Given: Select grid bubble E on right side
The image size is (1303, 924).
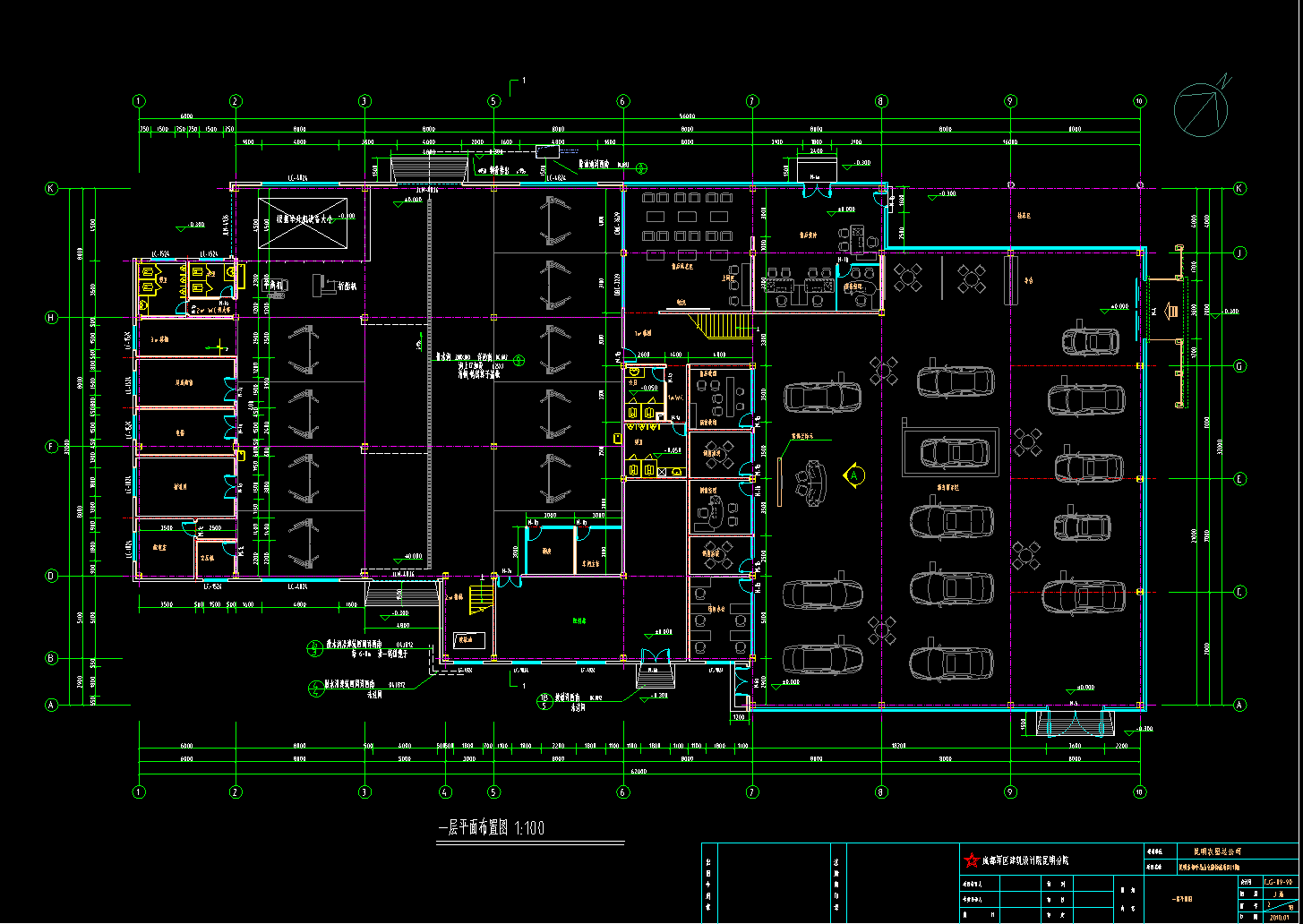Looking at the screenshot, I should [1239, 479].
